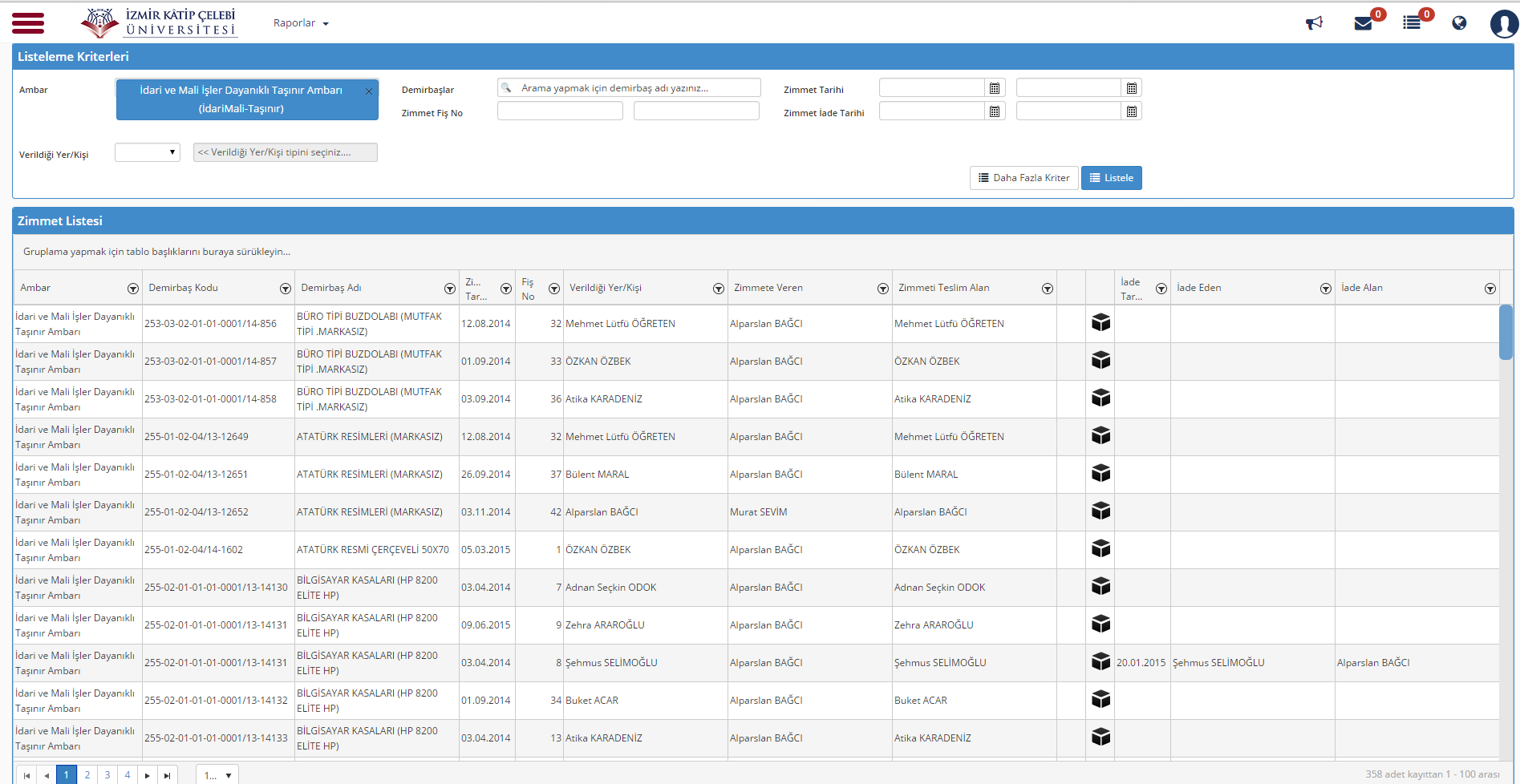
Task: Click the 20.01.2015 return date cell
Action: (1141, 663)
